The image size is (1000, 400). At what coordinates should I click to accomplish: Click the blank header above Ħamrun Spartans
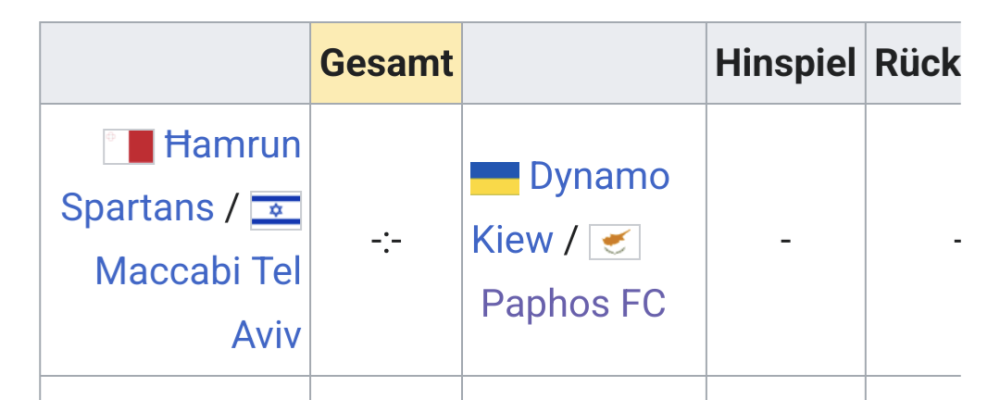pos(175,64)
